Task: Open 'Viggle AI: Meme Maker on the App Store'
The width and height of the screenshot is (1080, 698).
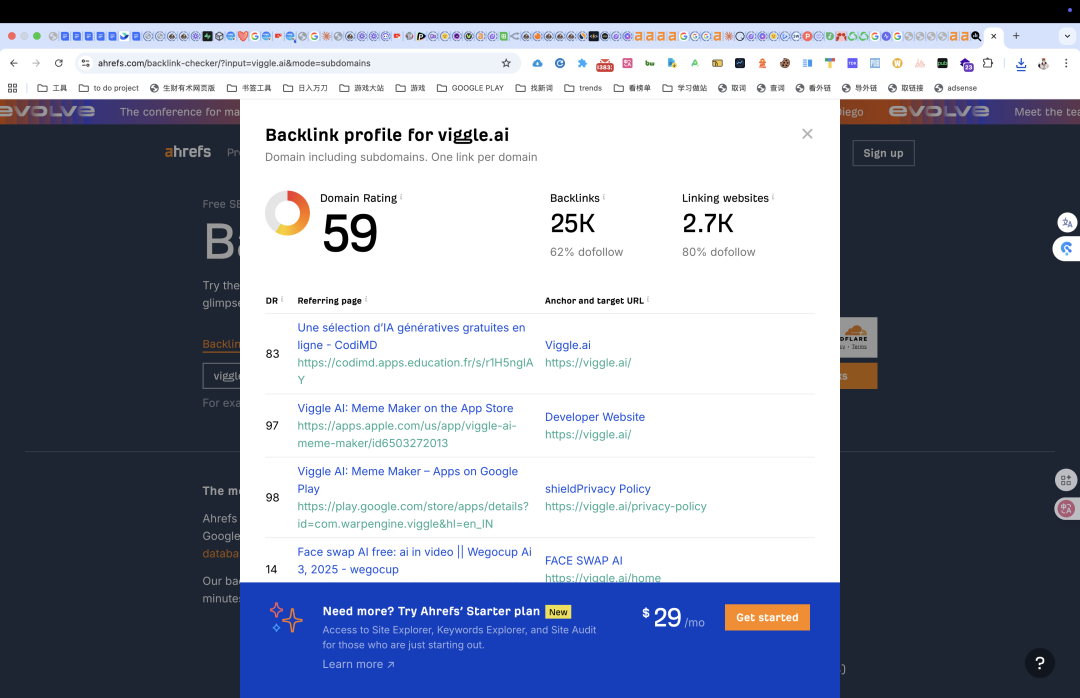Action: [x=405, y=408]
